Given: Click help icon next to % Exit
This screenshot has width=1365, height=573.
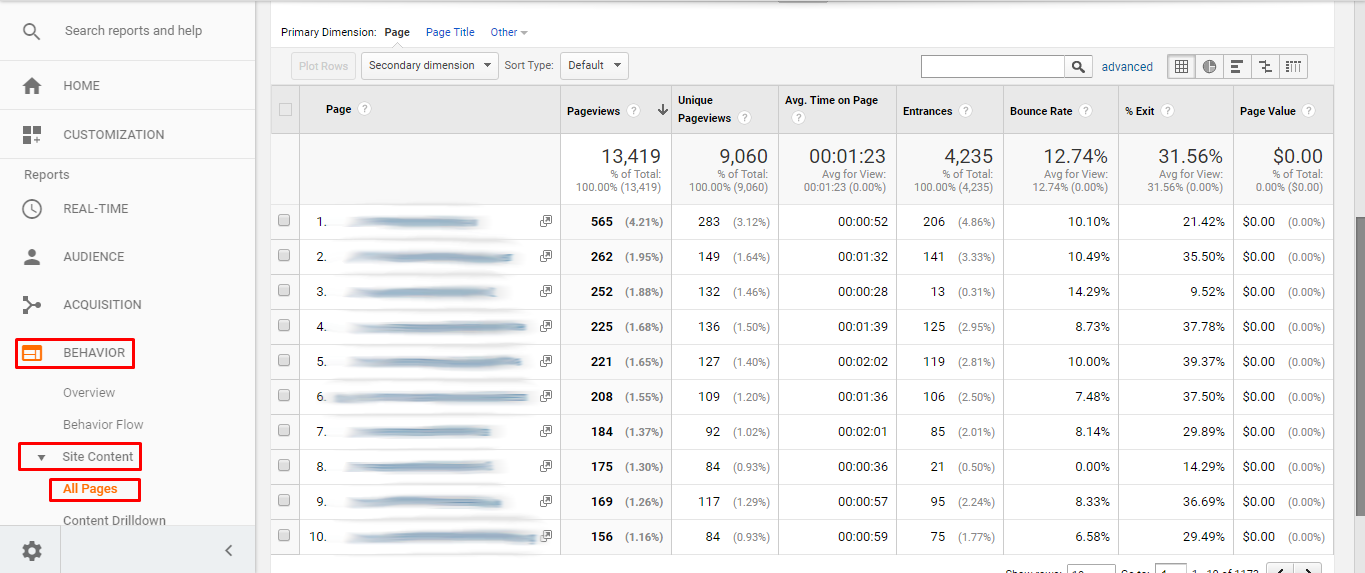Looking at the screenshot, I should pyautogui.click(x=1167, y=111).
